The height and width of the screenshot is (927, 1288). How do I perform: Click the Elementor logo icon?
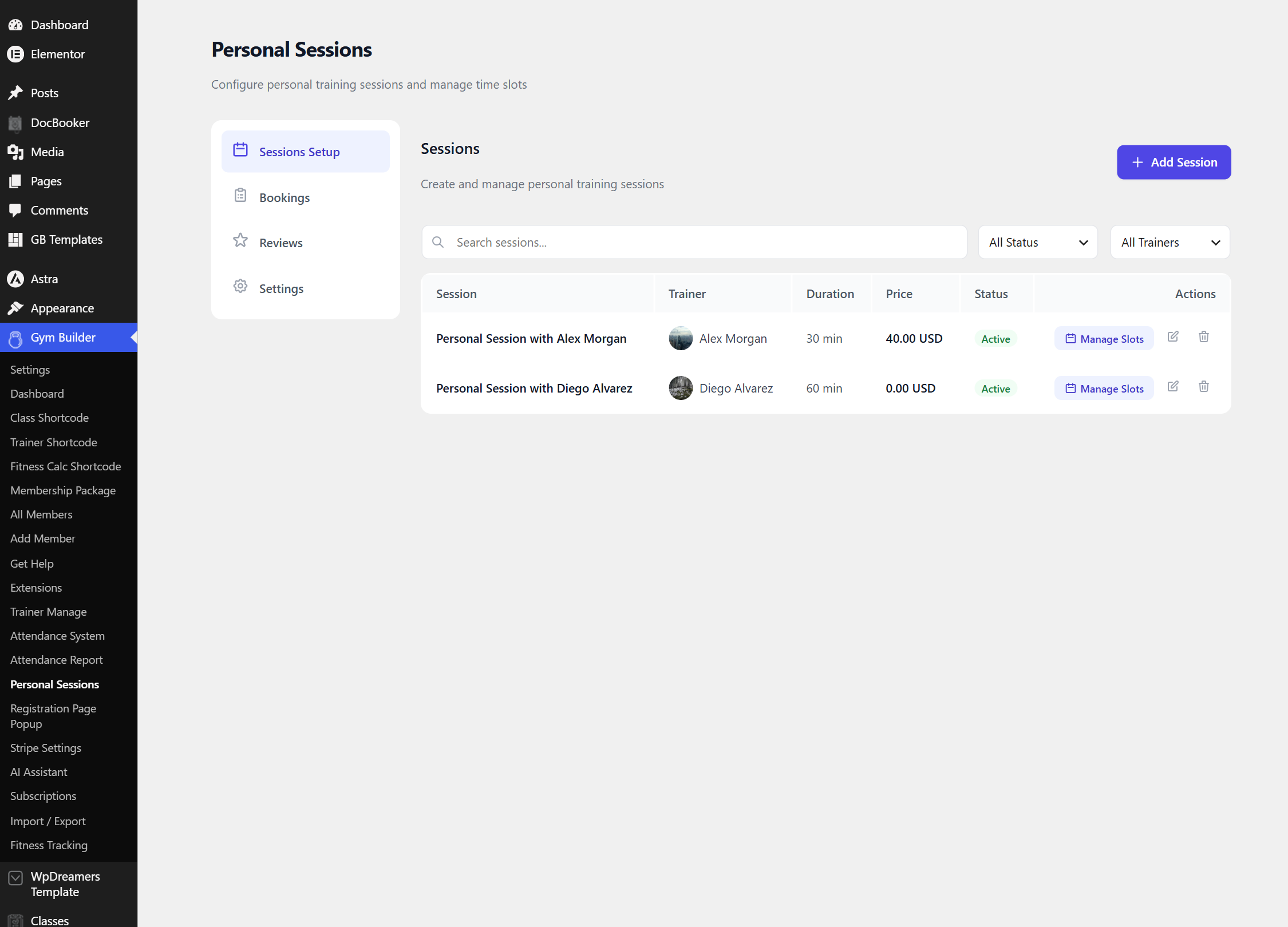point(15,54)
